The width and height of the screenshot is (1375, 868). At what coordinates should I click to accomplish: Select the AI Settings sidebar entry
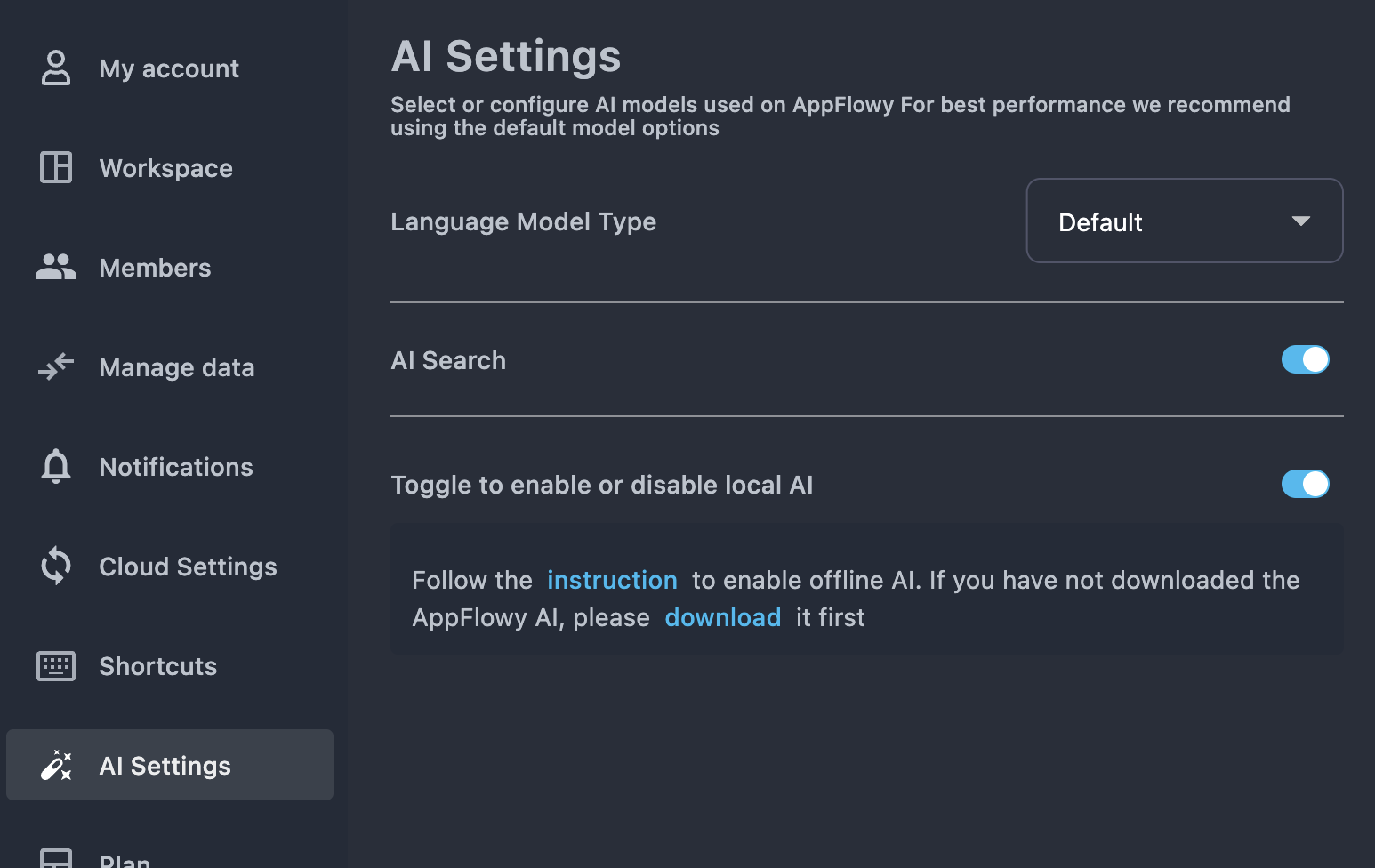click(x=169, y=765)
